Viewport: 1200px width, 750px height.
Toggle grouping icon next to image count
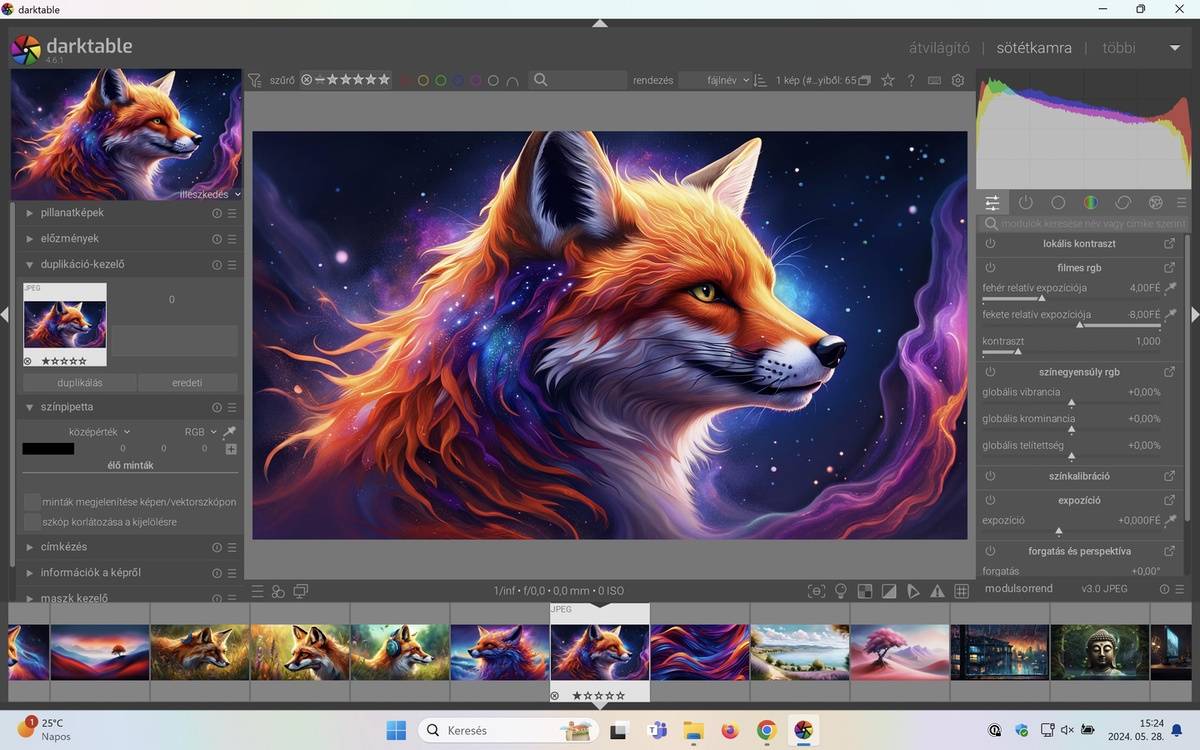864,80
